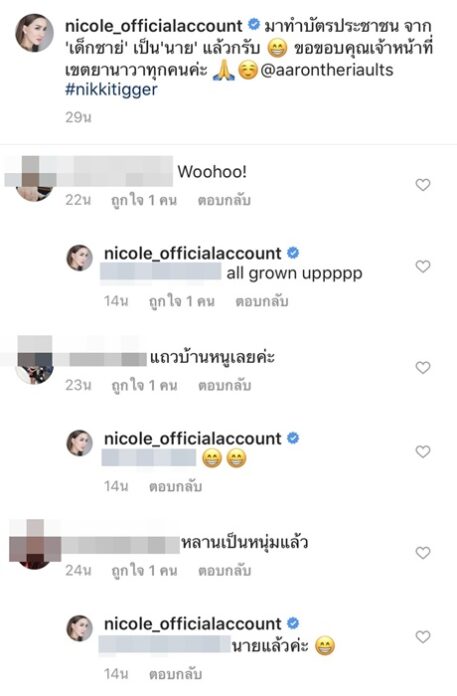
Task: Heart the "หลานเป็นหนุ่มแล้ว" comment
Action: tap(423, 553)
